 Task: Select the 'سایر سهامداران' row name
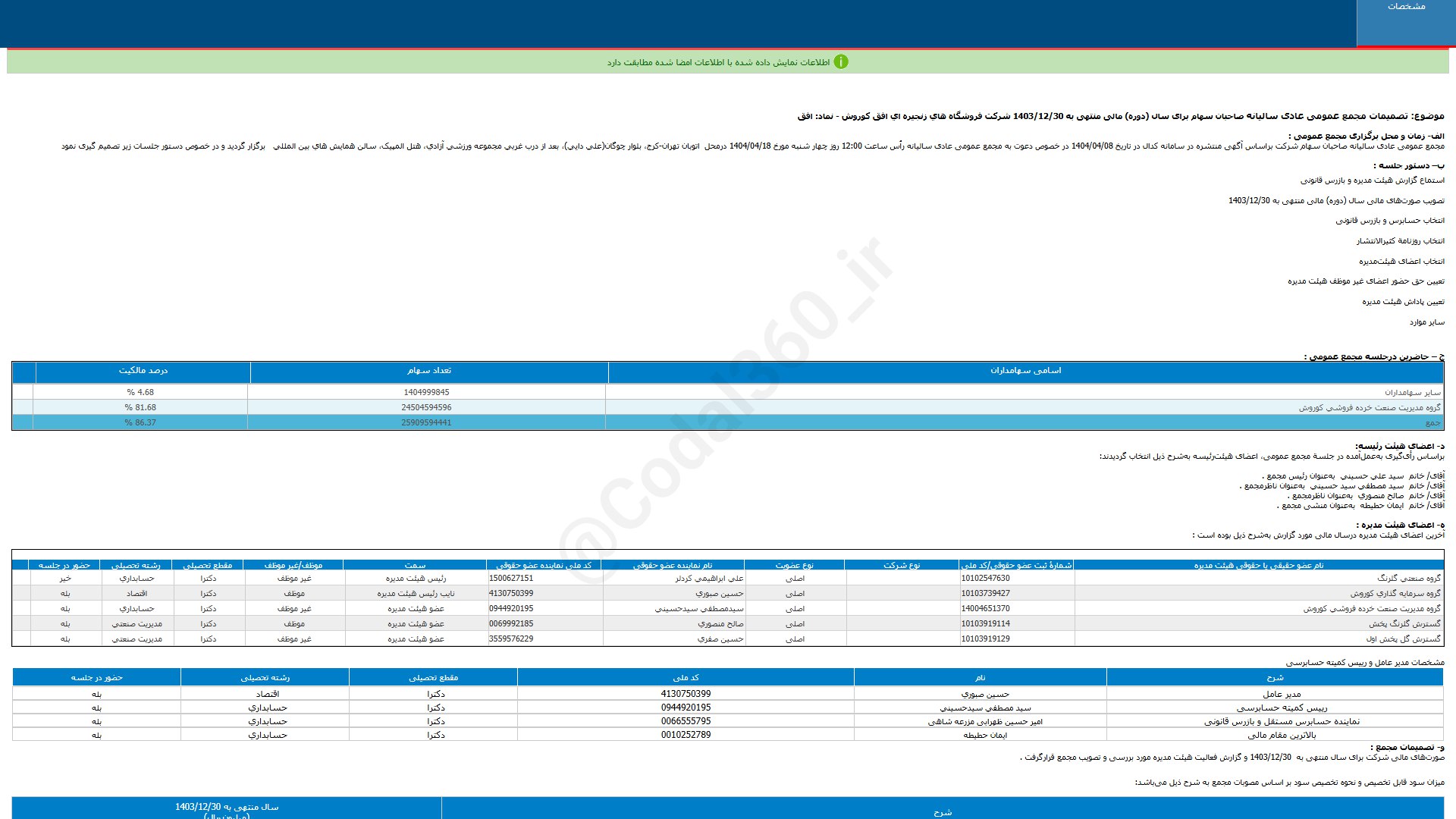pos(1413,393)
